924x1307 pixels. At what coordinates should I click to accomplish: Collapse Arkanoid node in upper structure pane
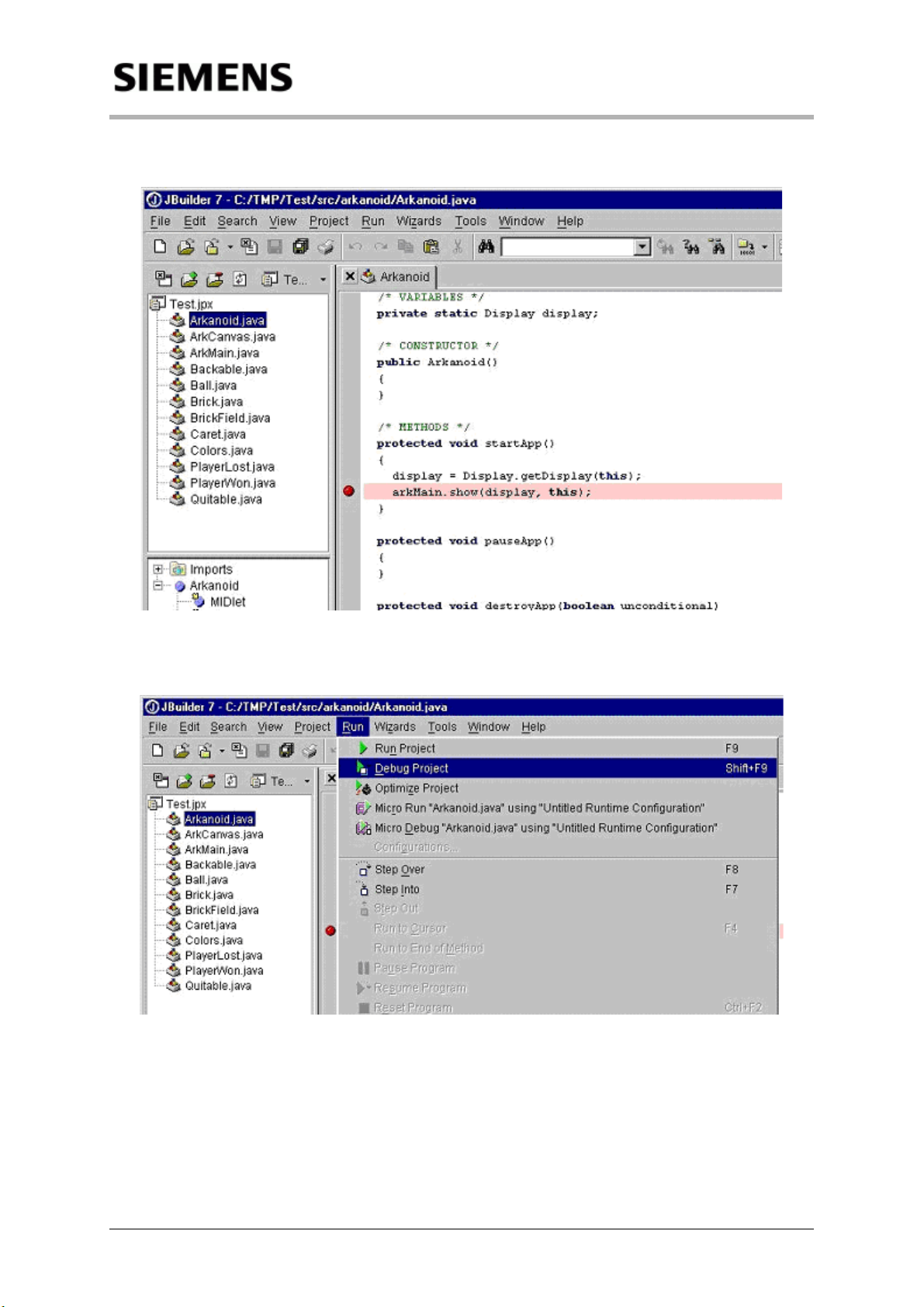[158, 586]
